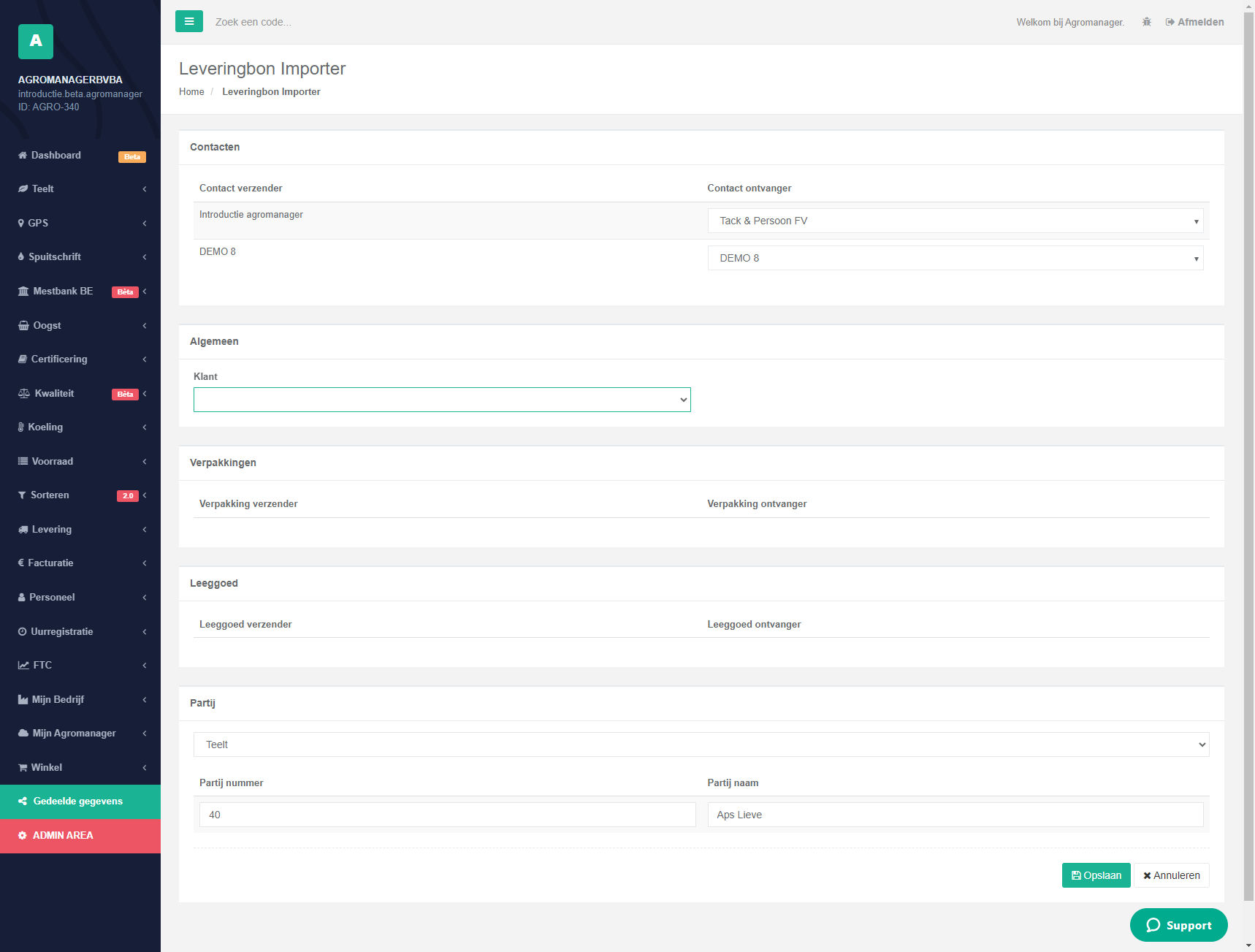Viewport: 1255px width, 952px height.
Task: Click the Oogst basket icon
Action: tap(23, 325)
